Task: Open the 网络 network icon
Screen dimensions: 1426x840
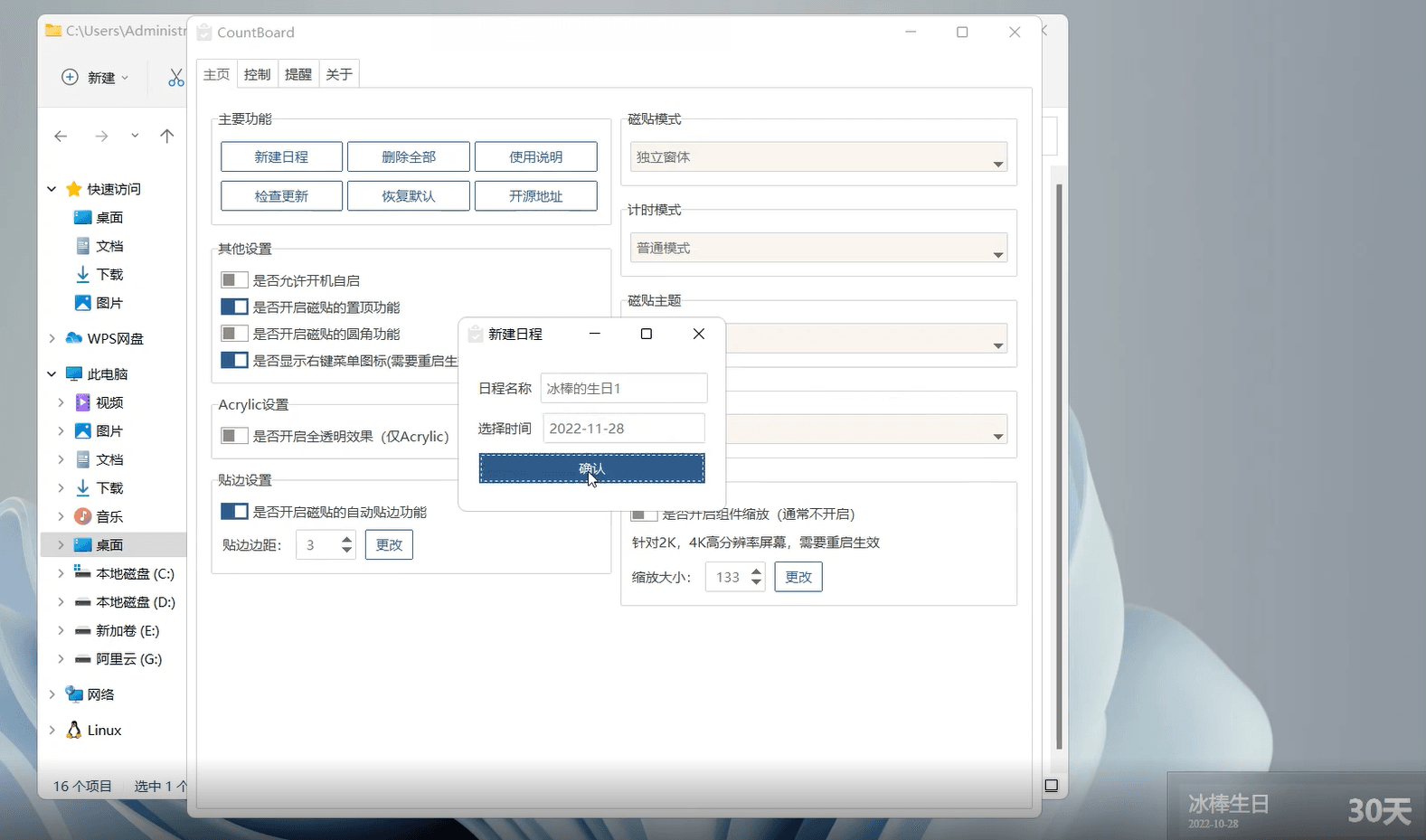Action: pyautogui.click(x=74, y=694)
